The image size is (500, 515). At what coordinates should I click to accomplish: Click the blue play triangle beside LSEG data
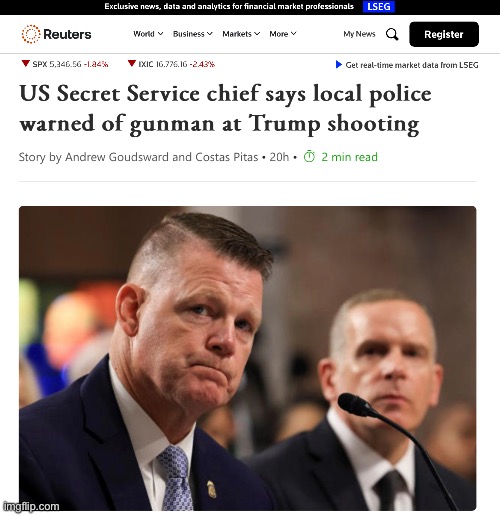[x=339, y=64]
